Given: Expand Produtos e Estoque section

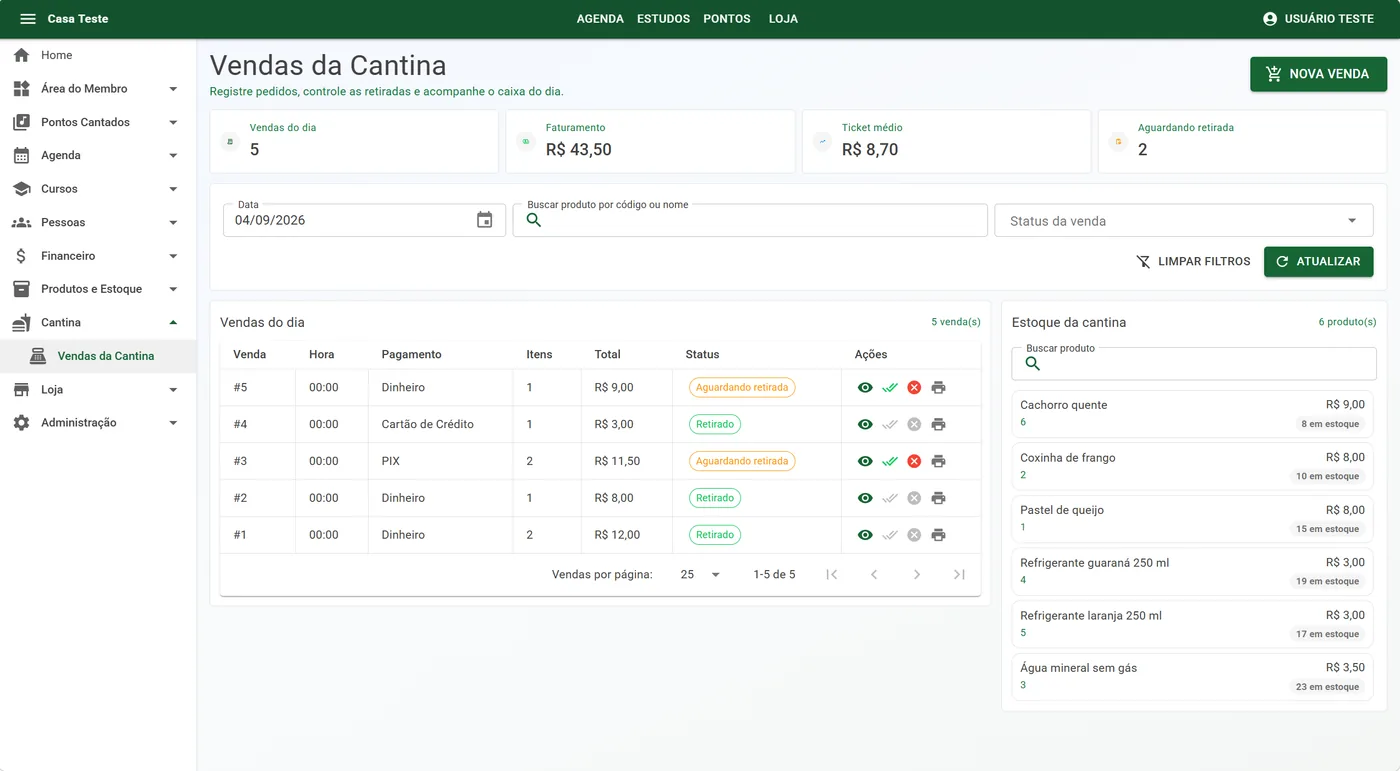Looking at the screenshot, I should pos(98,289).
